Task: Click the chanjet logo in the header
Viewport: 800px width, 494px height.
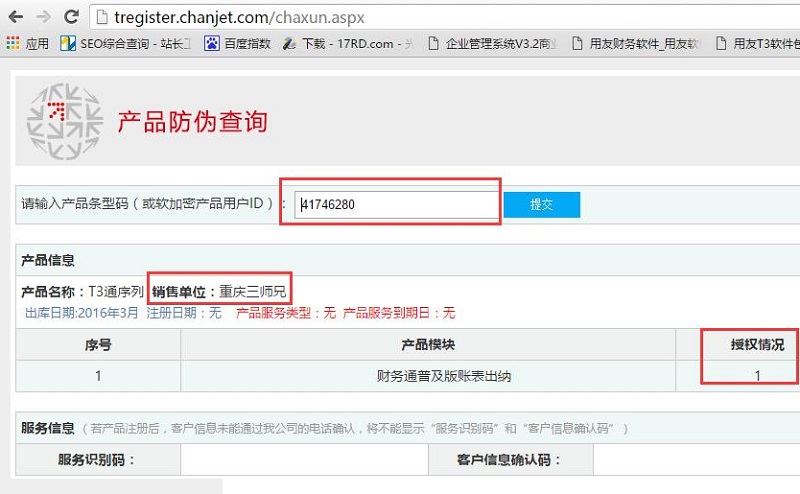Action: tap(65, 121)
